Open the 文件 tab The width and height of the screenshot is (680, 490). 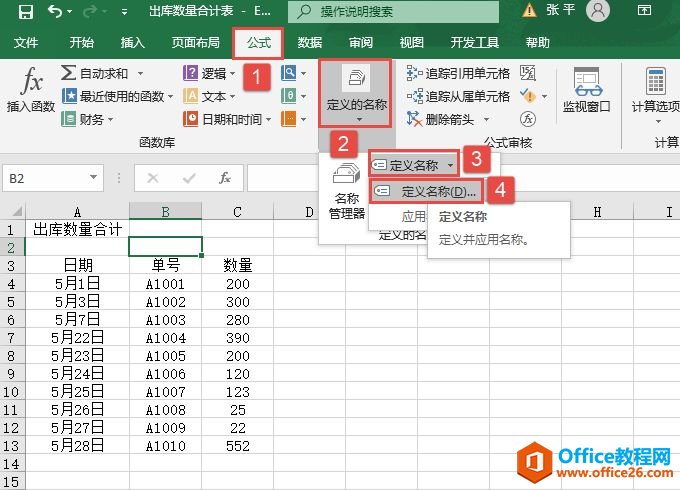pyautogui.click(x=26, y=42)
